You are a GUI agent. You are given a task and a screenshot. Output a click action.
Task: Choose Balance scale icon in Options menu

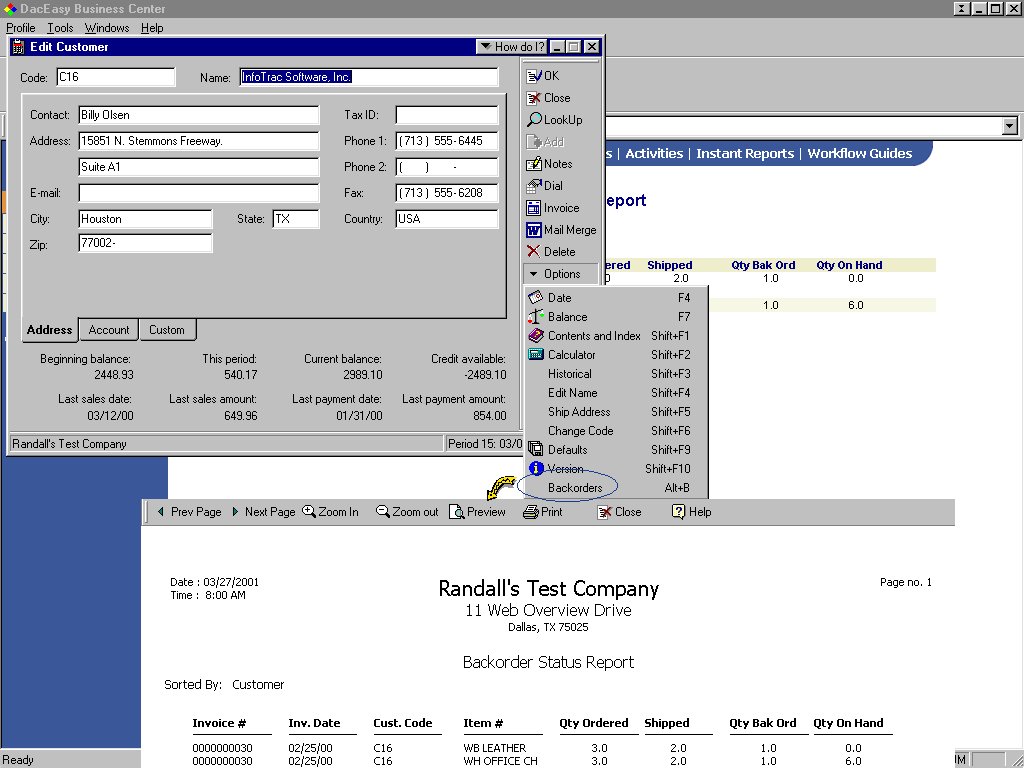coord(536,317)
